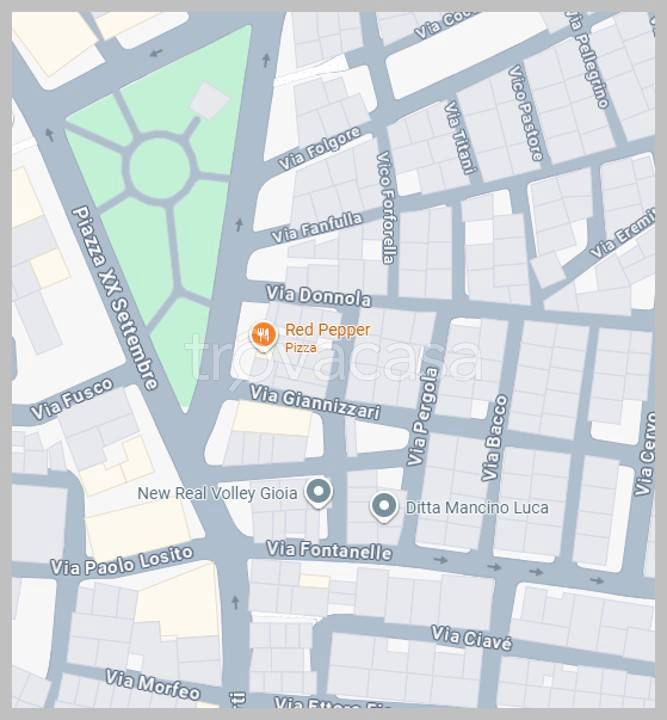
Task: Click the New Real Volley Gioia label
Action: coord(217,494)
